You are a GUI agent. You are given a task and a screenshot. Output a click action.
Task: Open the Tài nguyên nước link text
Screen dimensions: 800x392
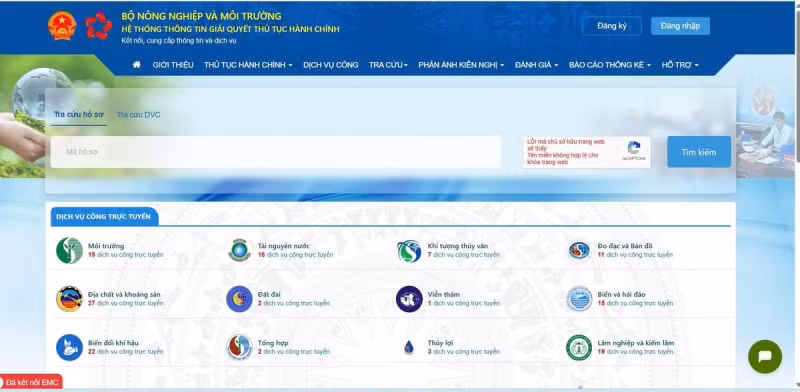point(284,246)
